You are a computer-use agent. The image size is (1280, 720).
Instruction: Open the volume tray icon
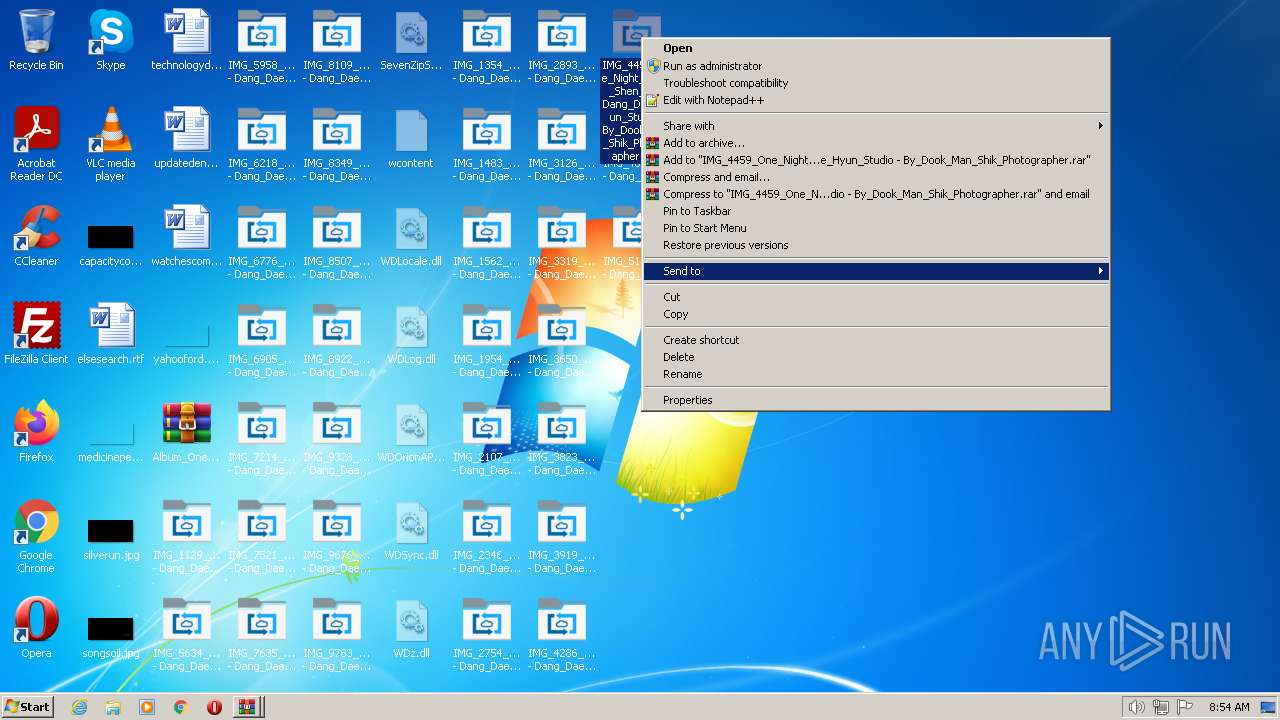coord(1137,707)
